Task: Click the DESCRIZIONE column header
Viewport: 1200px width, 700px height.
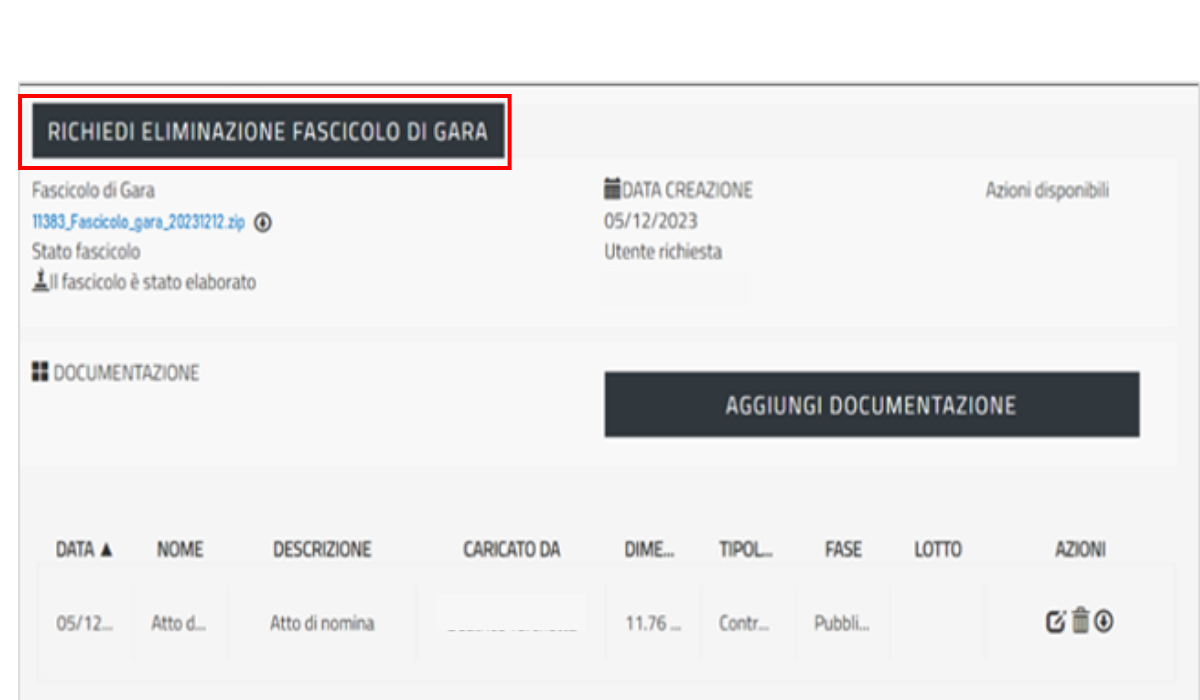Action: (x=322, y=550)
